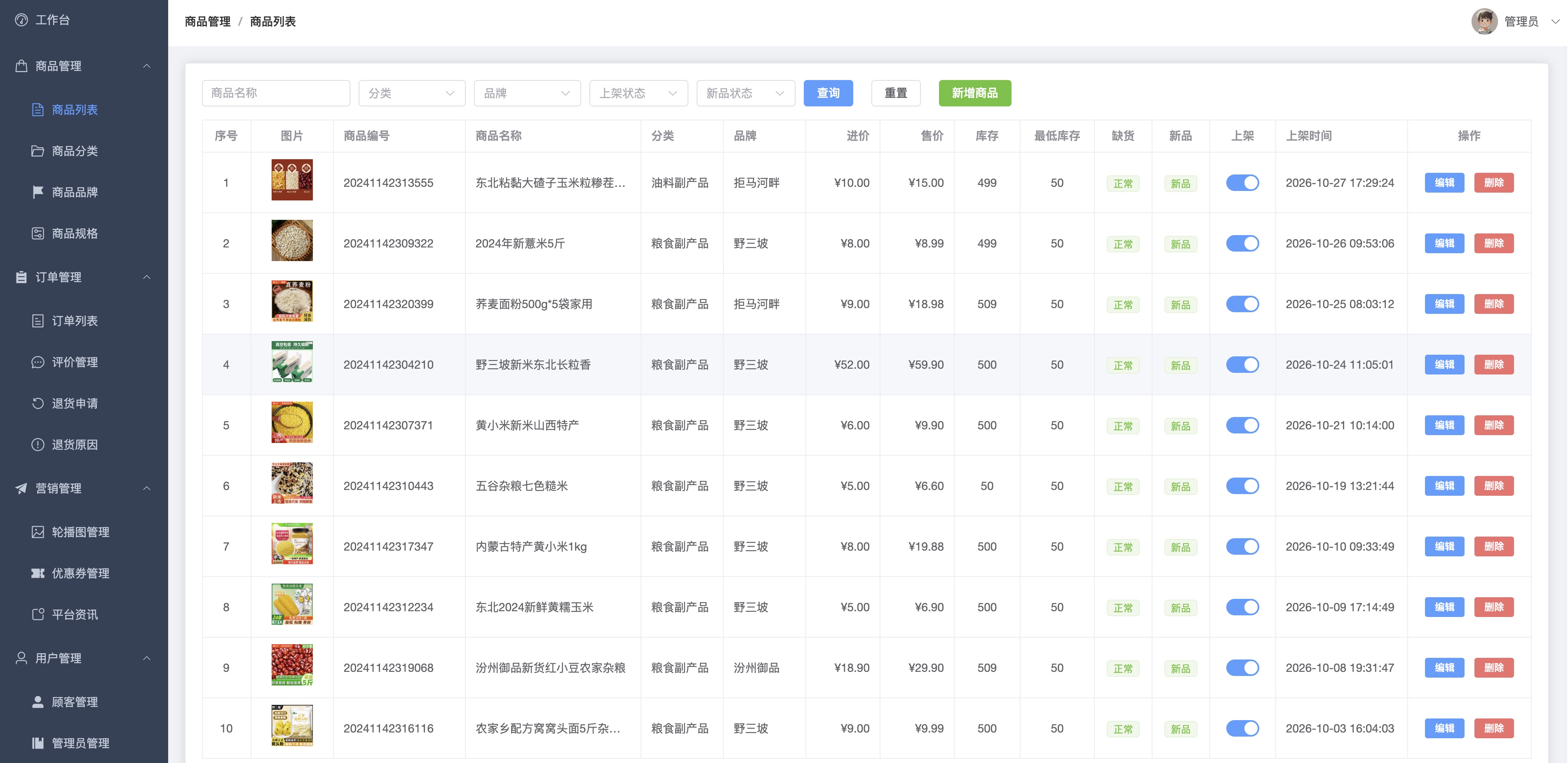Open 订单列表 menu item
Image resolution: width=1568 pixels, height=763 pixels.
click(x=84, y=321)
